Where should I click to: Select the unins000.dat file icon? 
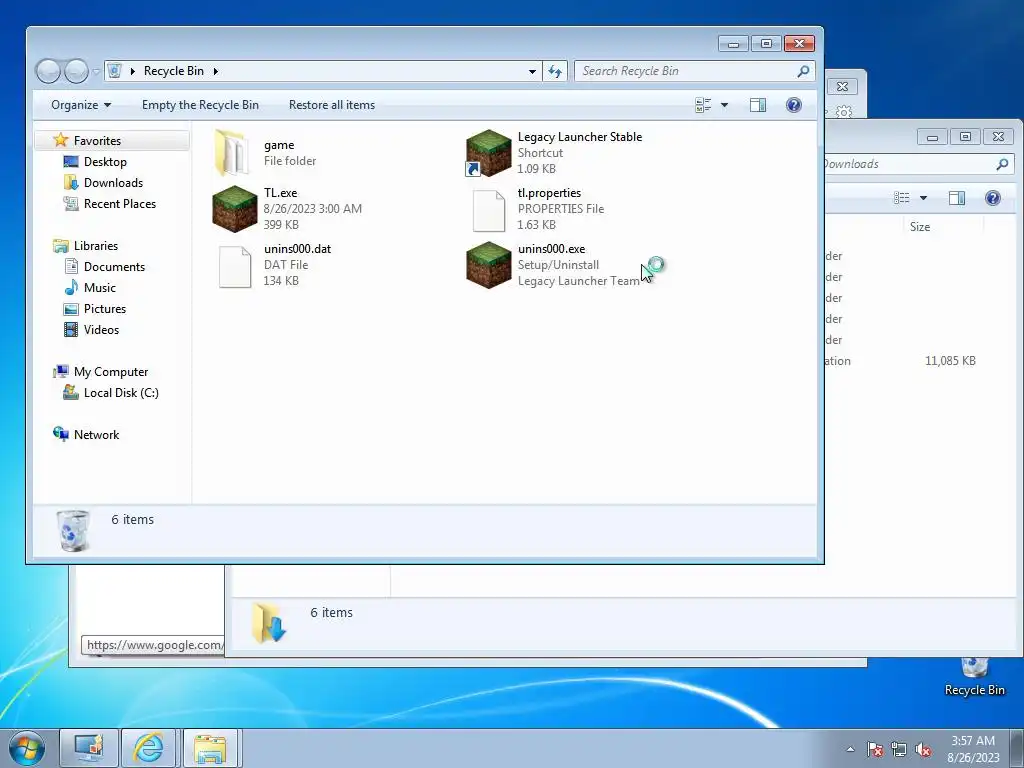click(234, 266)
